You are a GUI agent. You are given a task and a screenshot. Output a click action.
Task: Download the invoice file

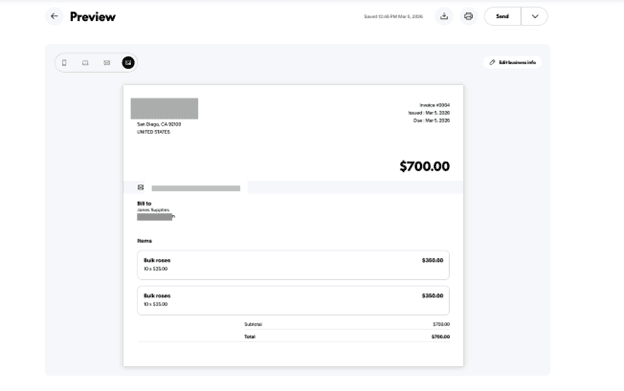click(444, 16)
